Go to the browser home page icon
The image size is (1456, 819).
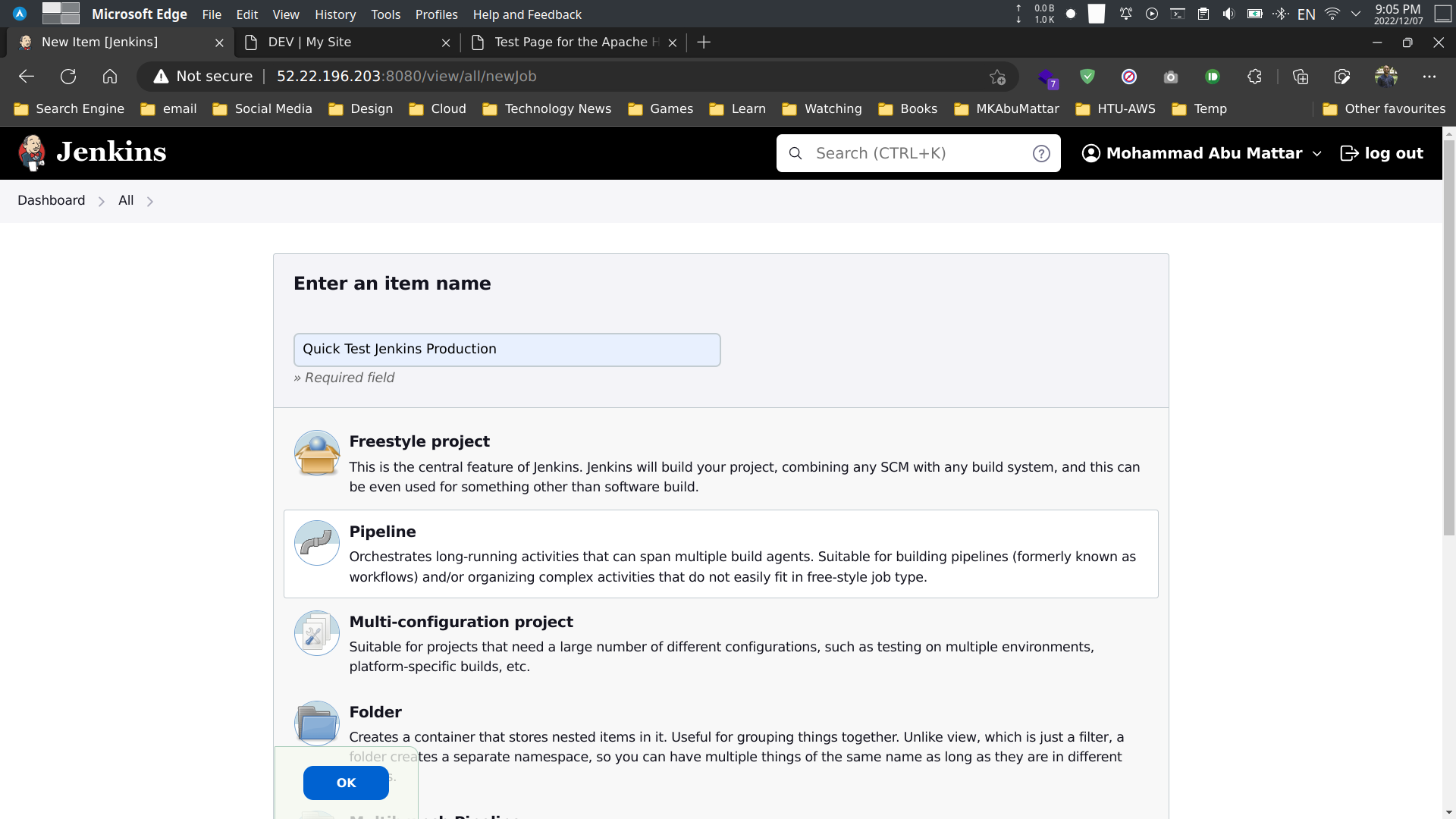pos(110,77)
